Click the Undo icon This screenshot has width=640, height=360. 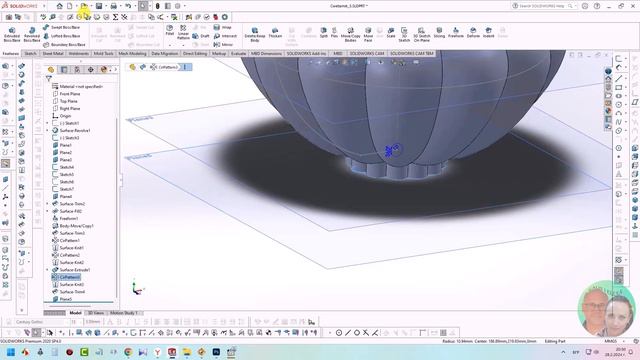128,6
